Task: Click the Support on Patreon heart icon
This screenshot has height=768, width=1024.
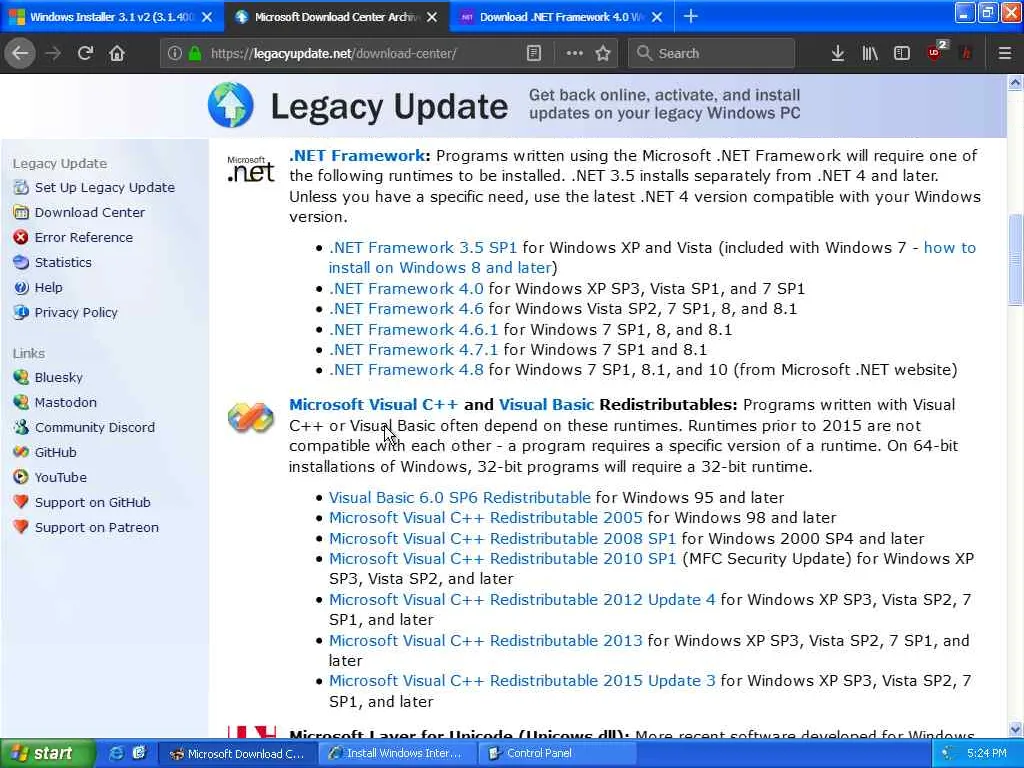Action: [x=21, y=526]
